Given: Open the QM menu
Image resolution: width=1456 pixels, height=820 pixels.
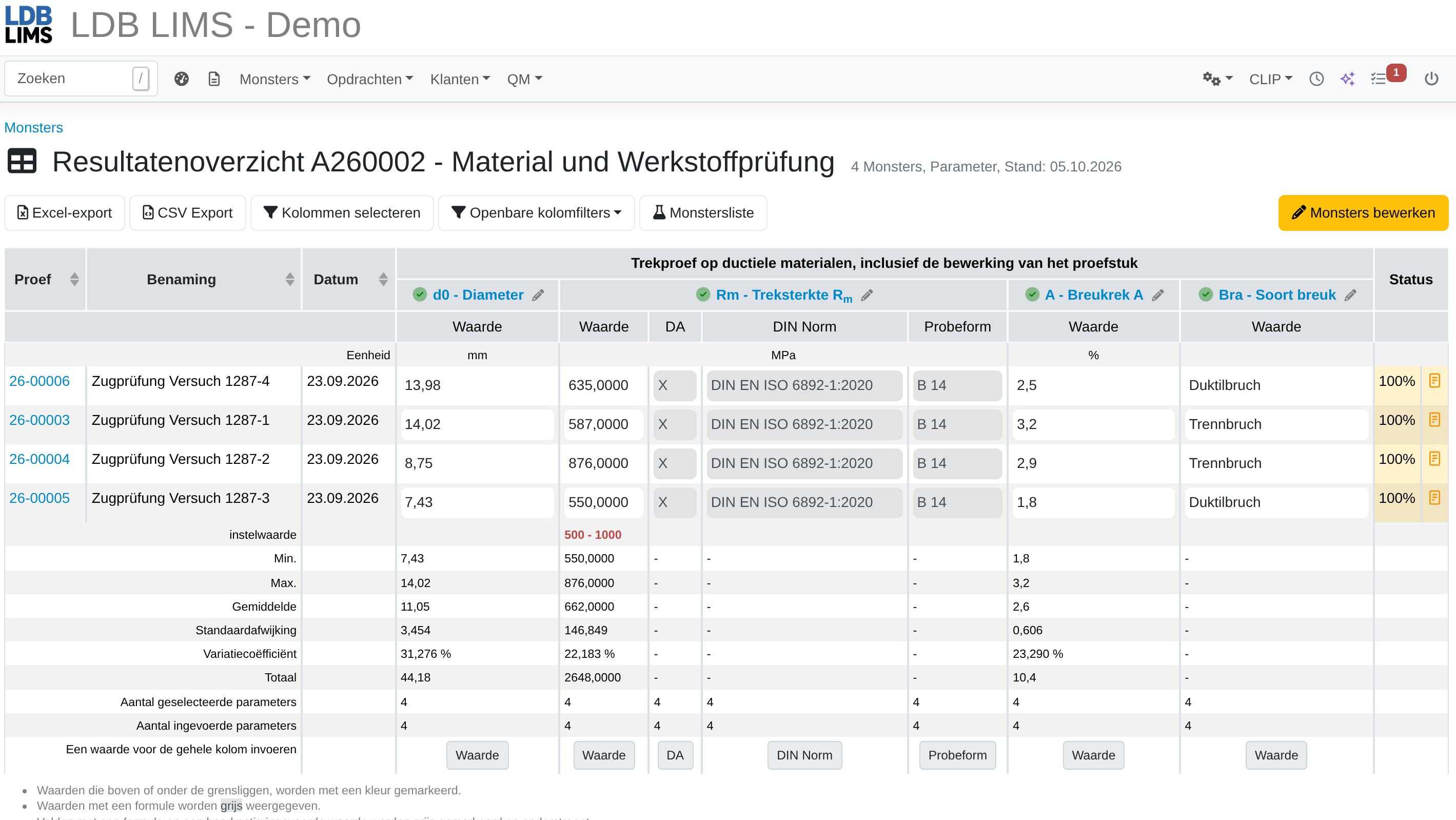Looking at the screenshot, I should (524, 79).
